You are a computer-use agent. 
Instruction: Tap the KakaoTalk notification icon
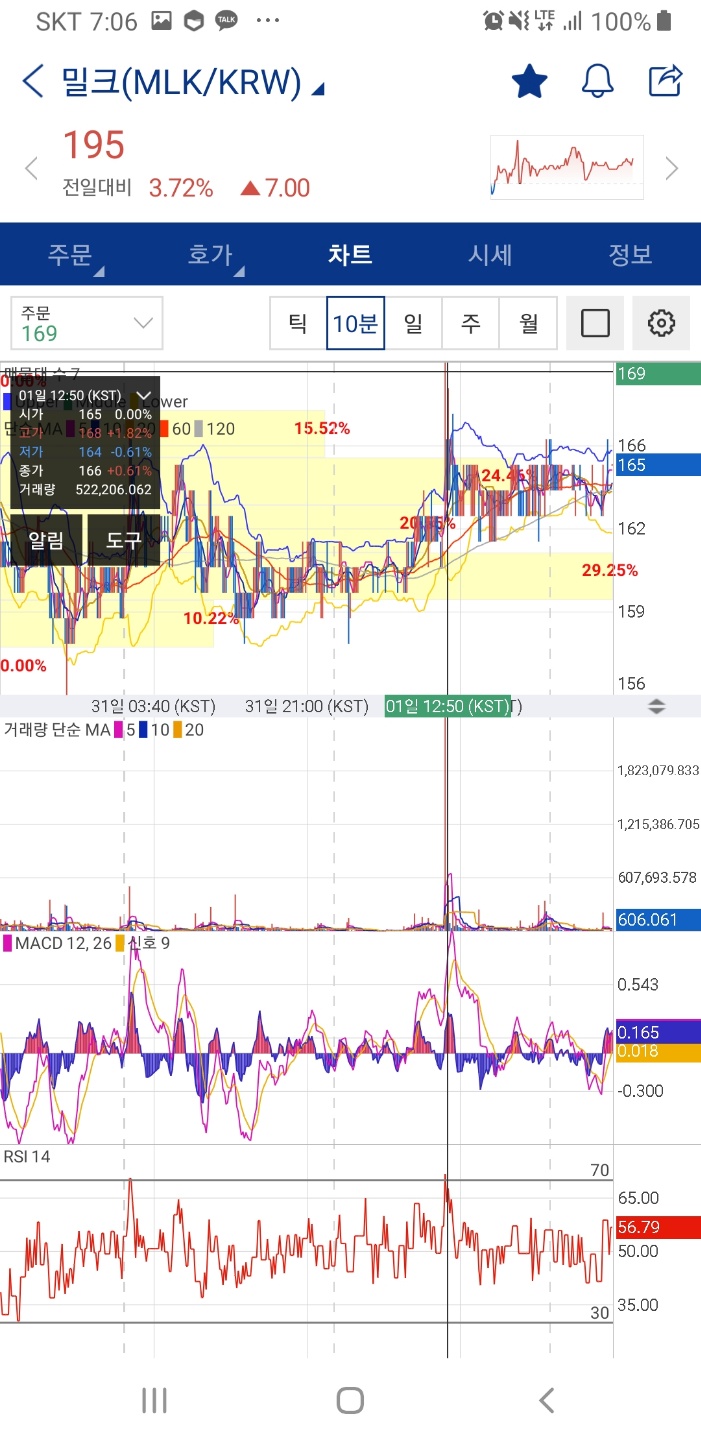point(227,20)
